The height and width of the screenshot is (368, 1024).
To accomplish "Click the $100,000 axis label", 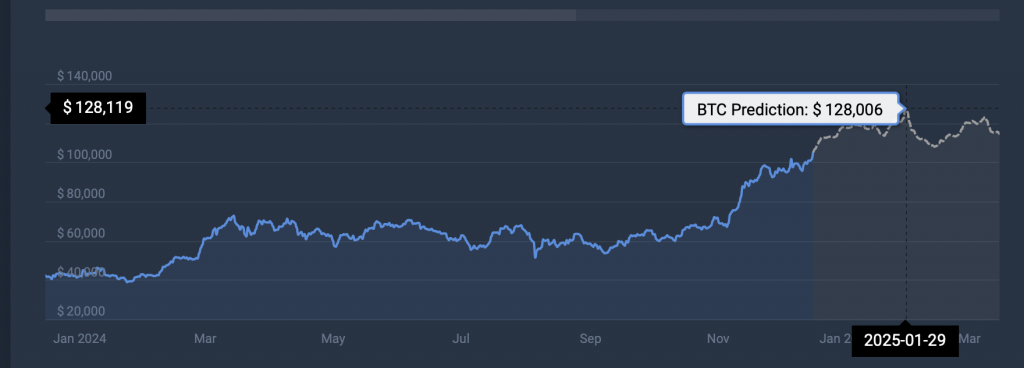I will click(x=85, y=155).
